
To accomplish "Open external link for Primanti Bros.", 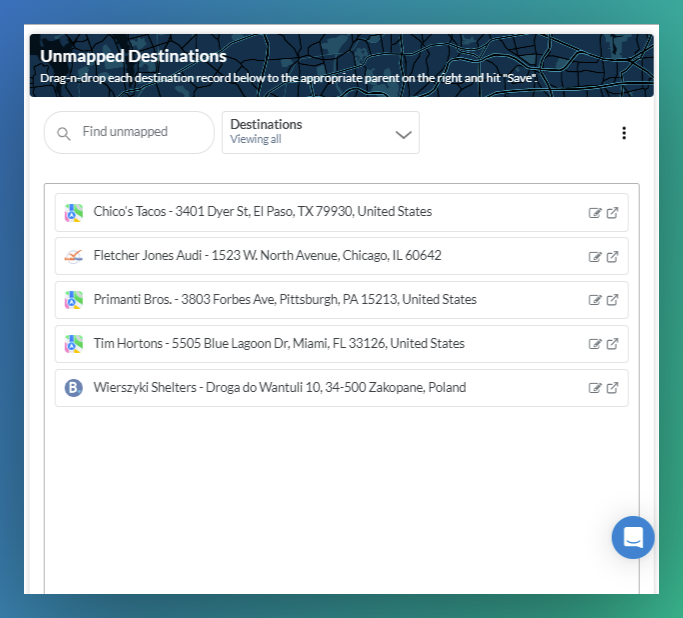I will (612, 300).
